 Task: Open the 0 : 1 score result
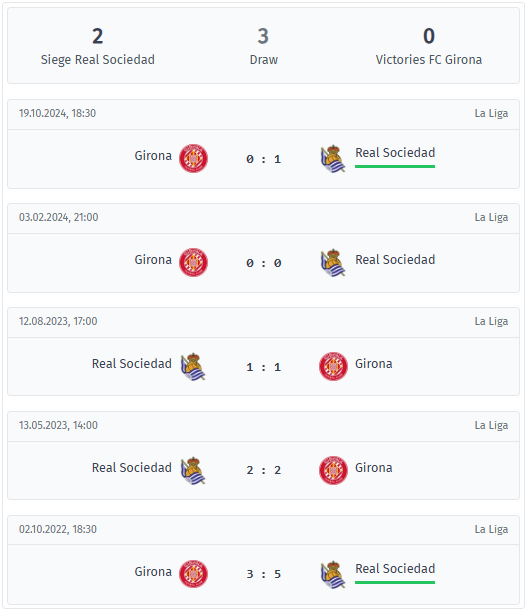(x=263, y=159)
